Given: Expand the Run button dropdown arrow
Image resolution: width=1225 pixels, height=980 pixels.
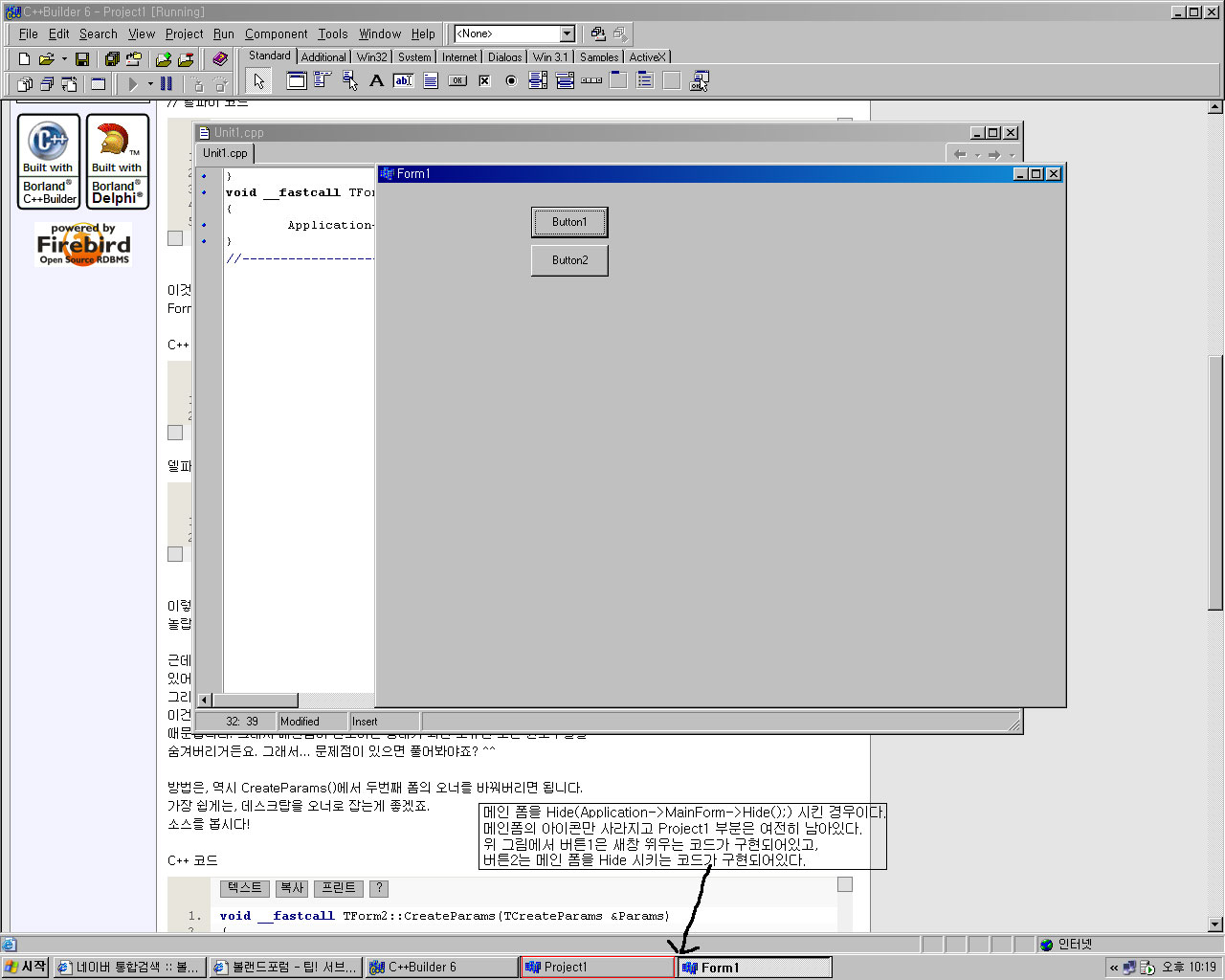Looking at the screenshot, I should coord(150,84).
